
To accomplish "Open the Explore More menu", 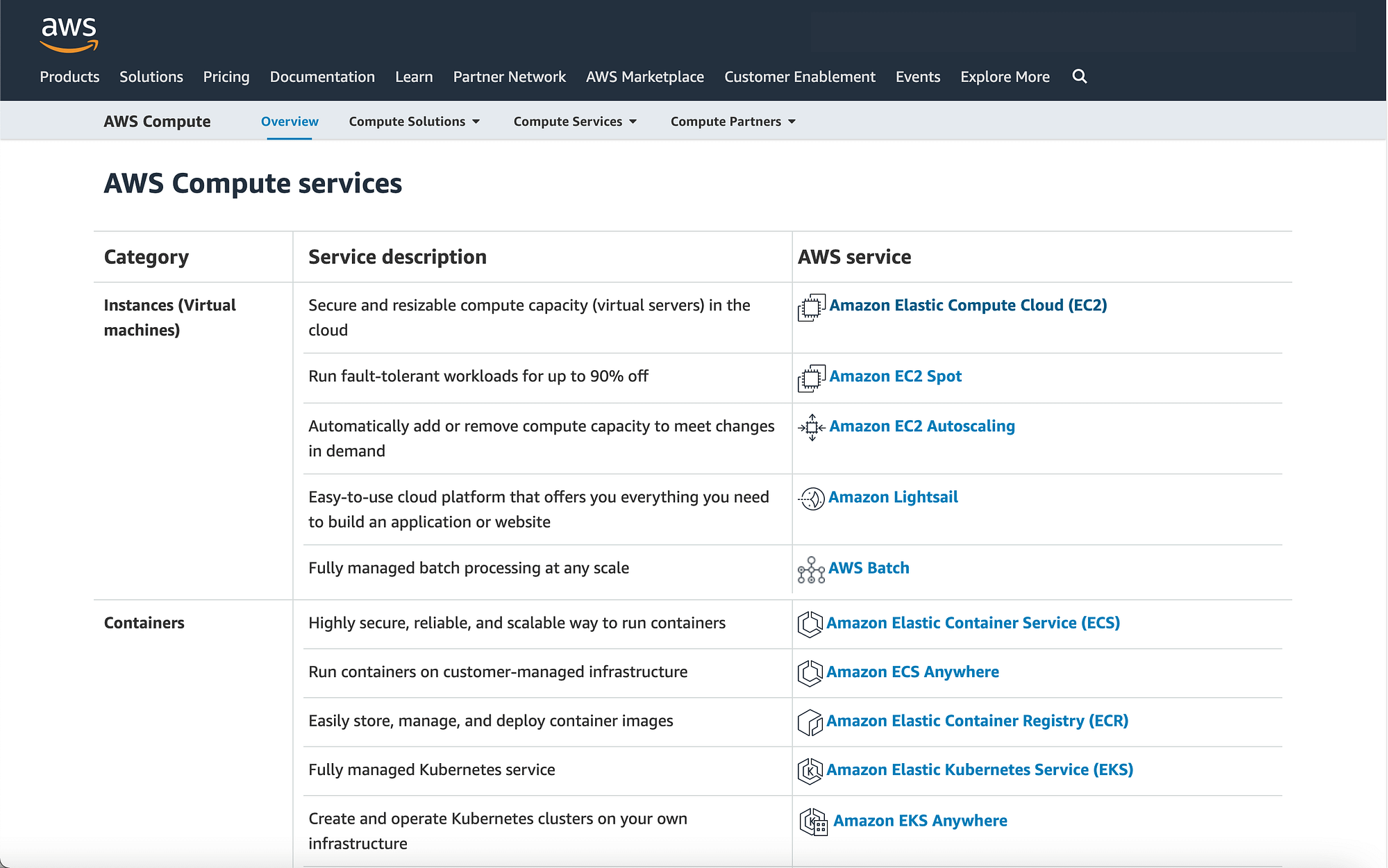I will 1005,77.
